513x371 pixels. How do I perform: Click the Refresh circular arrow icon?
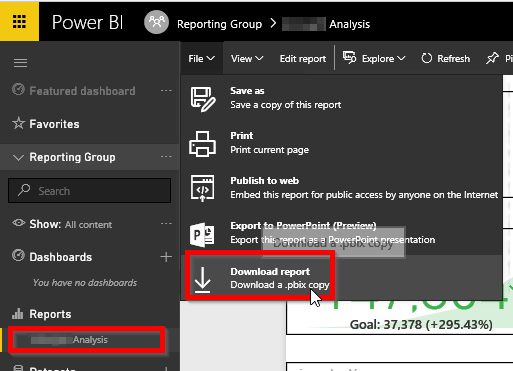[x=426, y=58]
